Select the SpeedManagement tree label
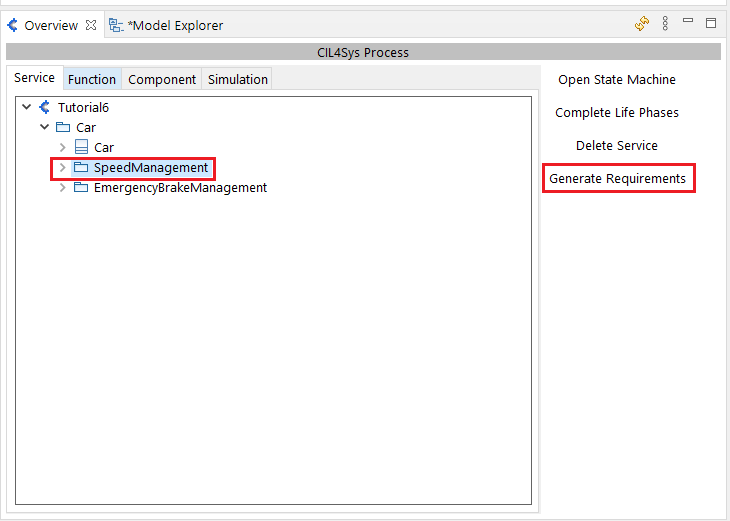The width and height of the screenshot is (730, 521). click(151, 168)
